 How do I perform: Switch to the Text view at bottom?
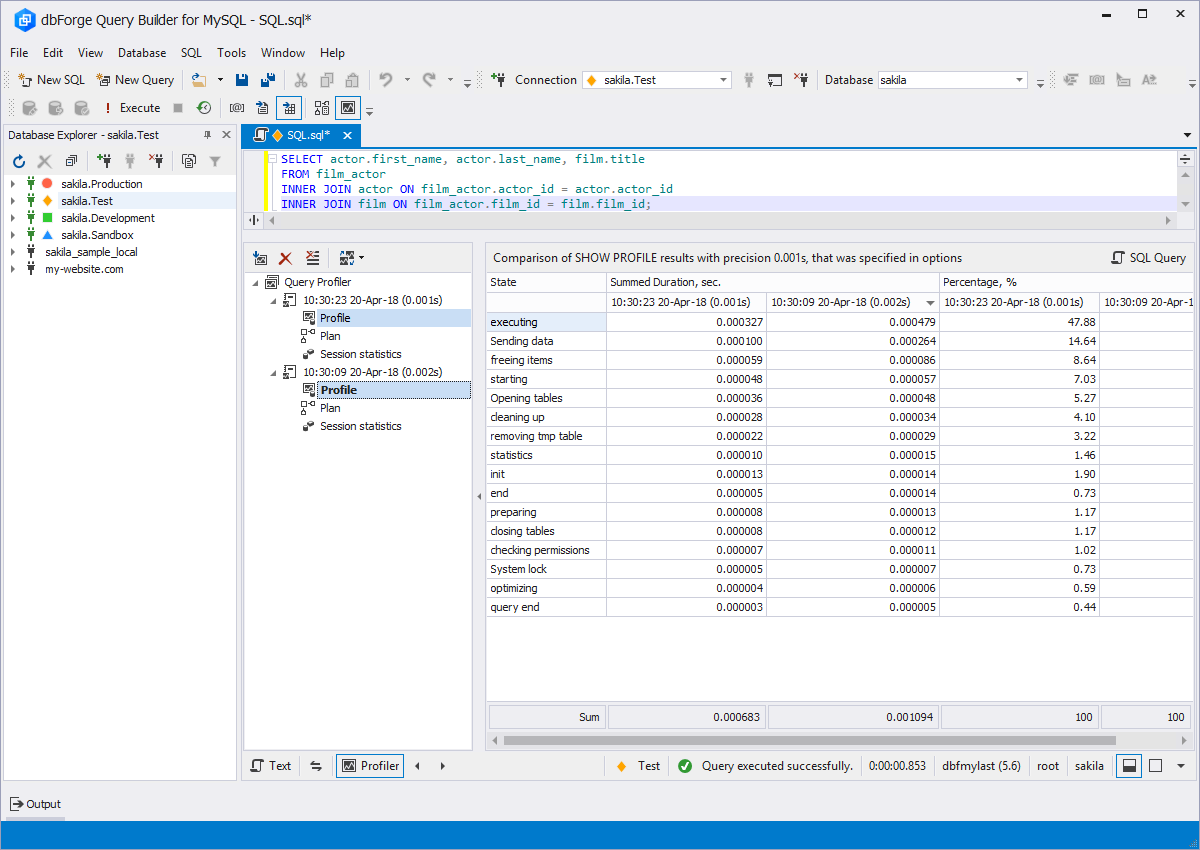click(270, 766)
